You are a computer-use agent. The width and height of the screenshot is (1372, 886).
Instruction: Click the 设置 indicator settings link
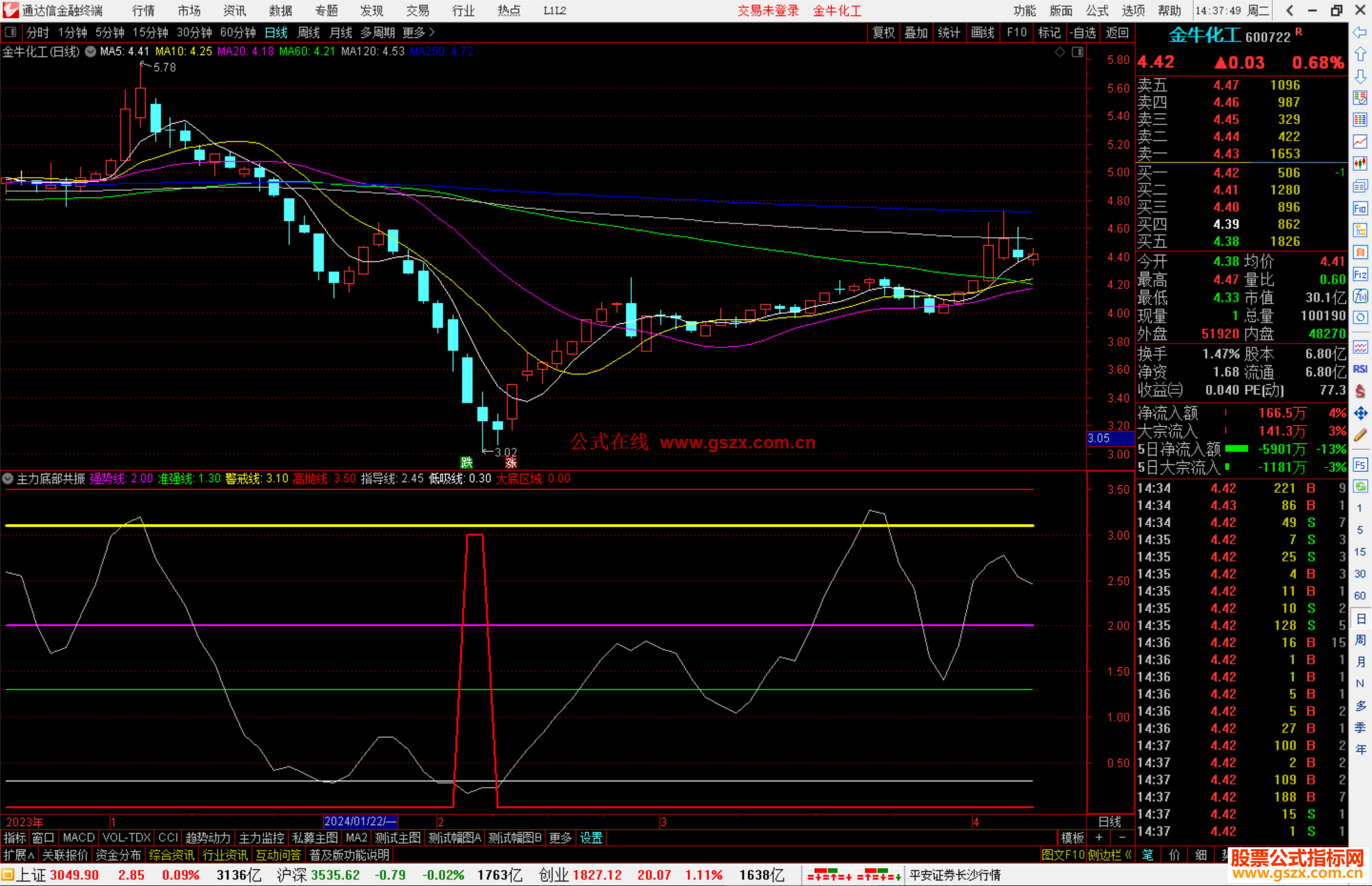(x=591, y=838)
